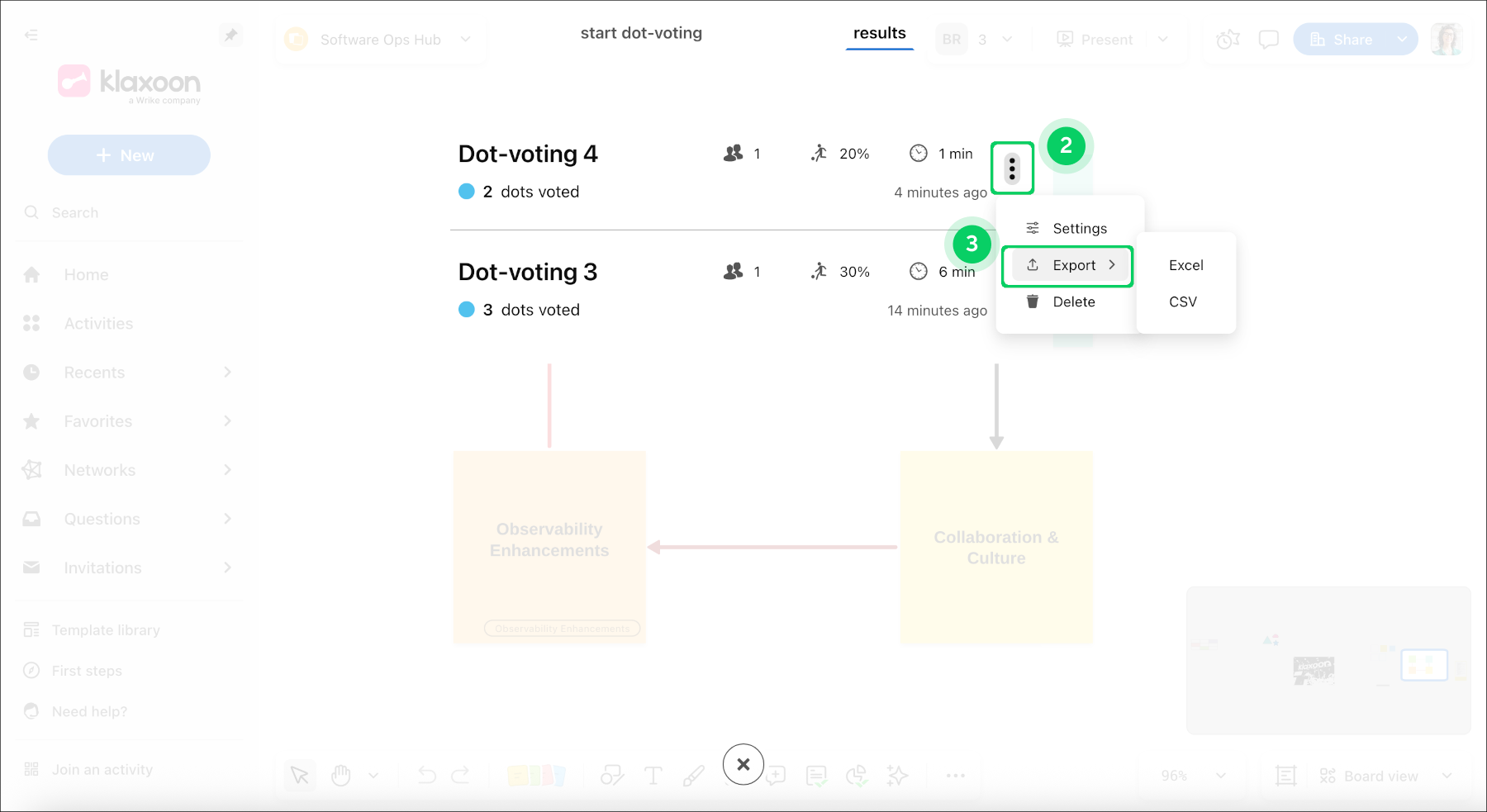Screen dimensions: 1487x812
Task: Collapse the sidebar with the arrow icon
Action: click(31, 35)
